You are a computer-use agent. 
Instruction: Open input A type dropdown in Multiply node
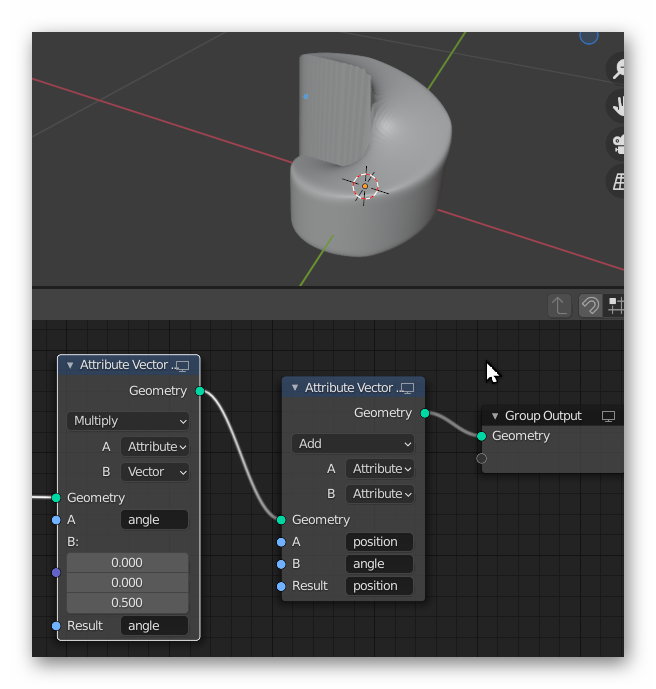155,447
